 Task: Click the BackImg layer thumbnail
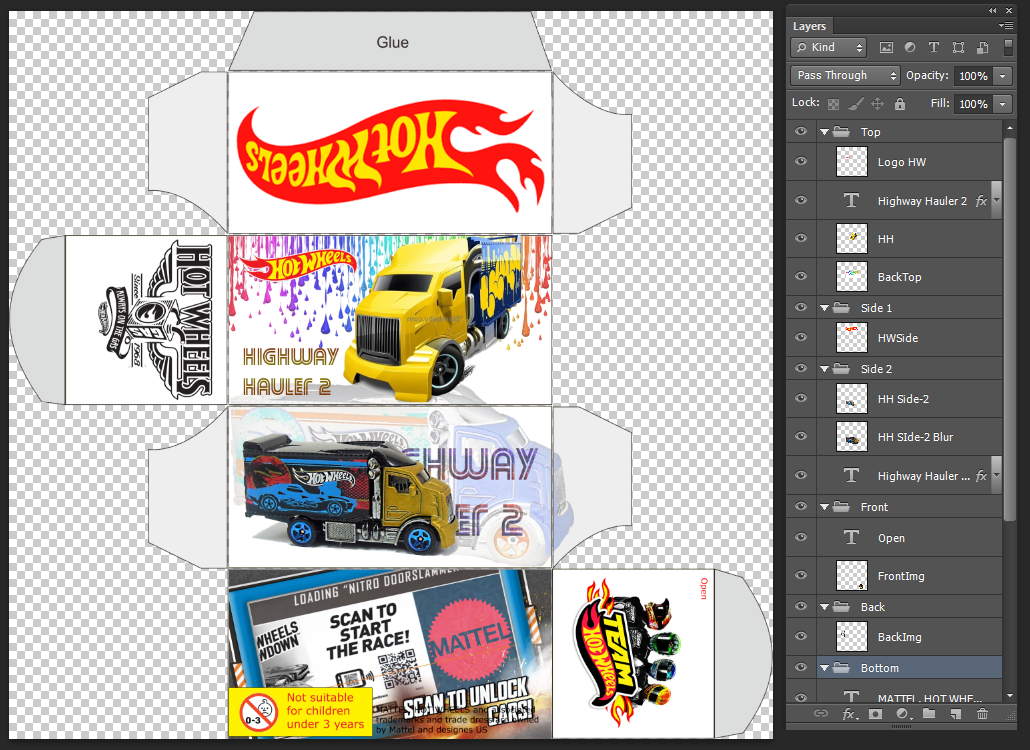pyautogui.click(x=851, y=636)
